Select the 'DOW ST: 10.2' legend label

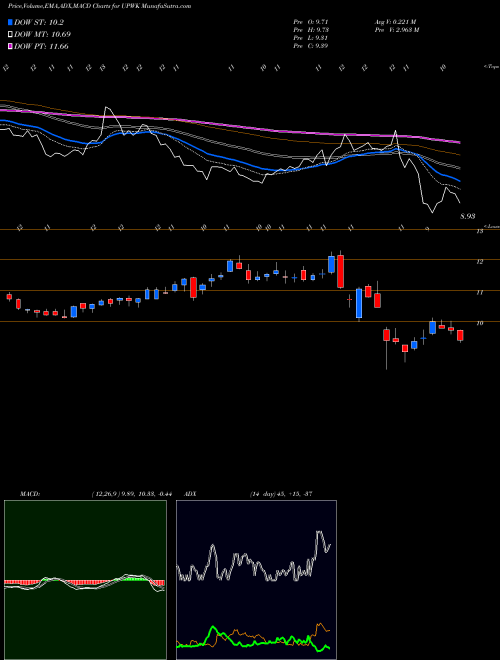tap(39, 23)
